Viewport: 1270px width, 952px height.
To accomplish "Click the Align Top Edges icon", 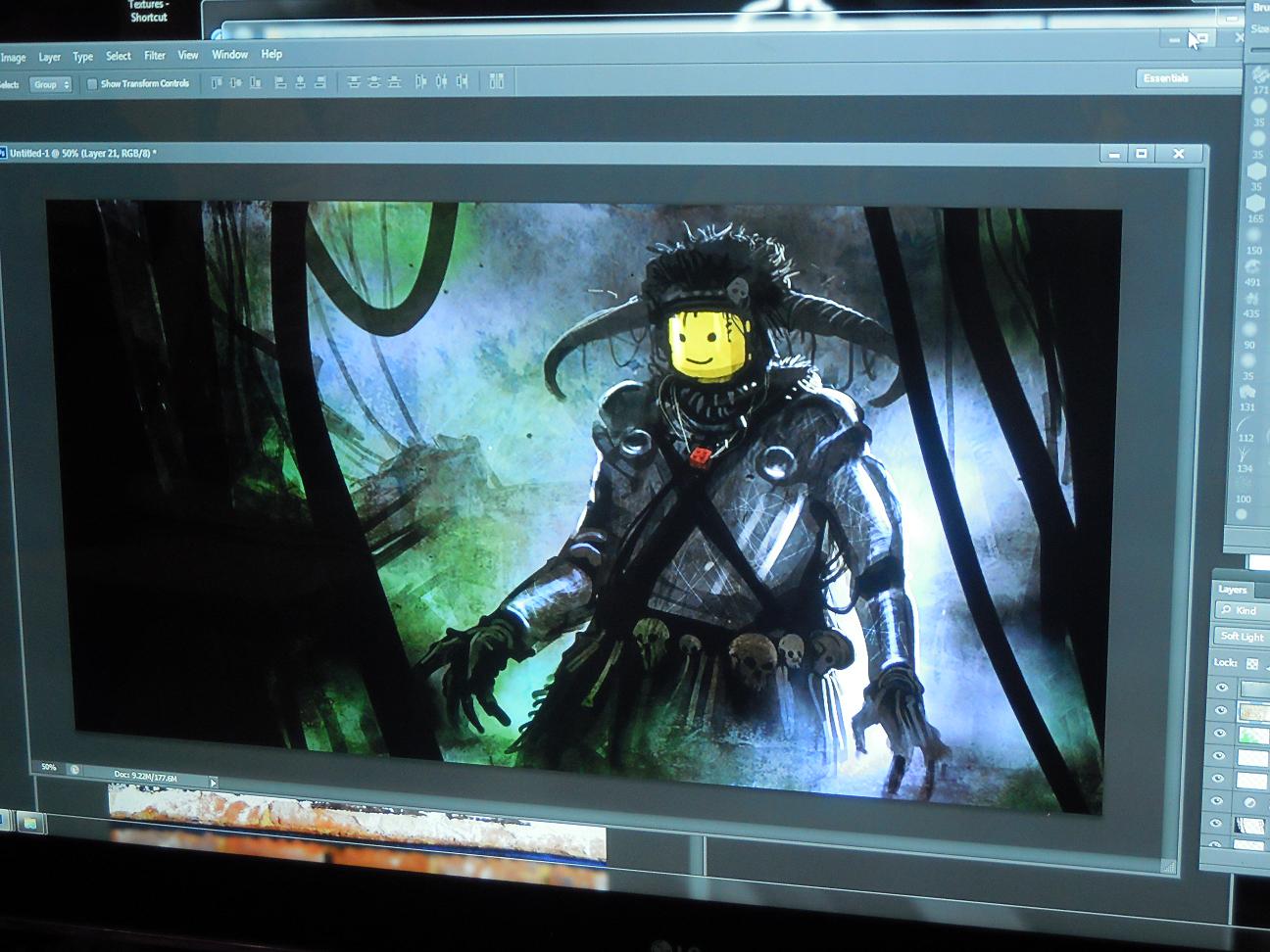I will point(215,83).
